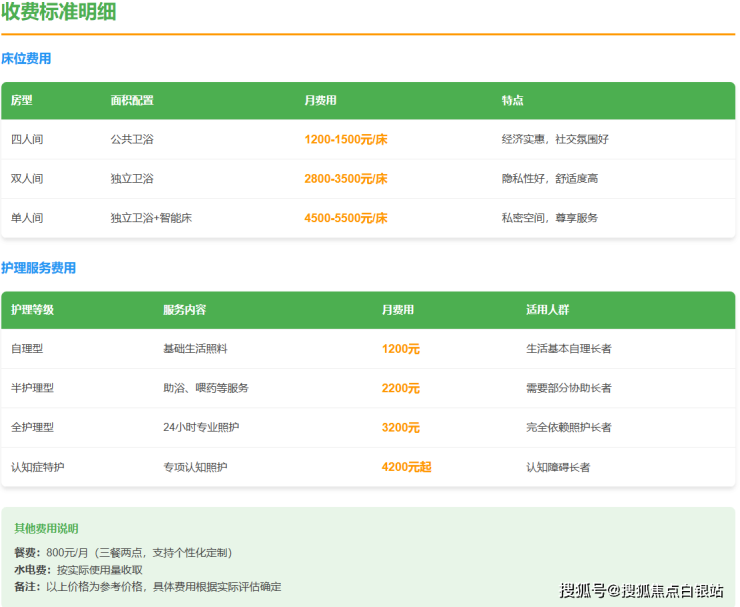Click the 4200元起 price for 认知症特护
The image size is (740, 607).
[x=406, y=466]
